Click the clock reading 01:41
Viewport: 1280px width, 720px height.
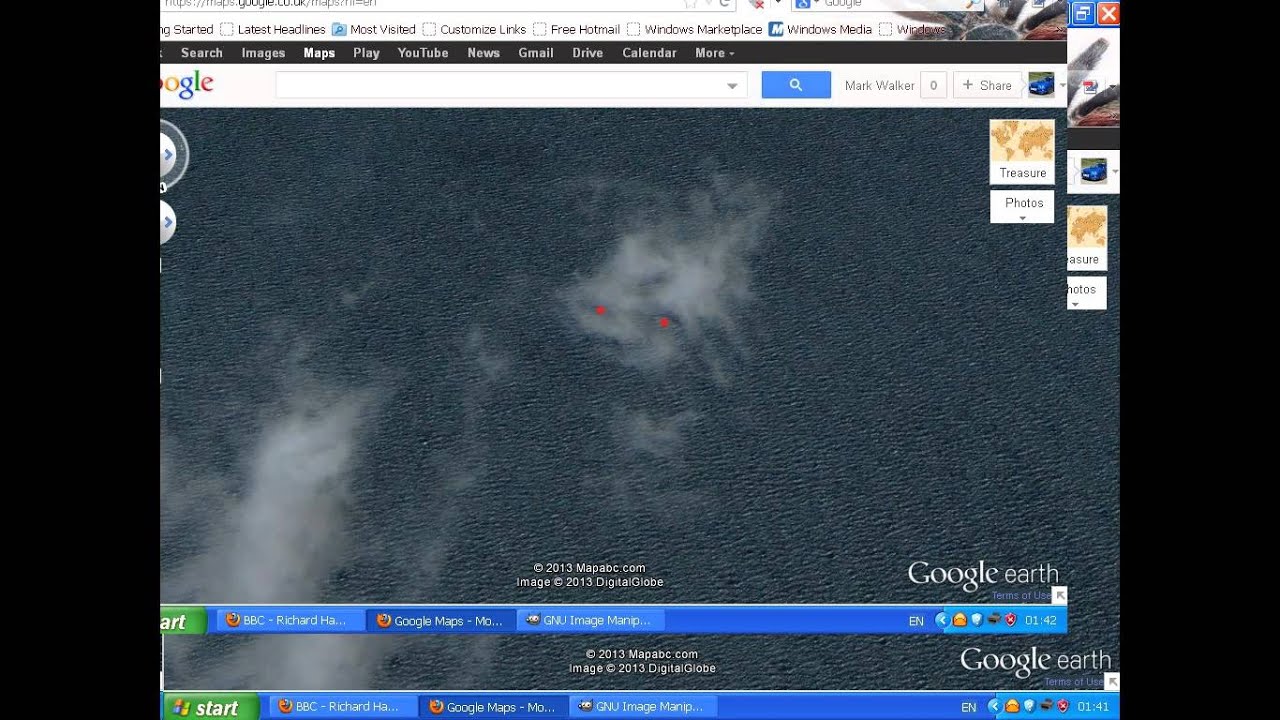tap(1094, 707)
